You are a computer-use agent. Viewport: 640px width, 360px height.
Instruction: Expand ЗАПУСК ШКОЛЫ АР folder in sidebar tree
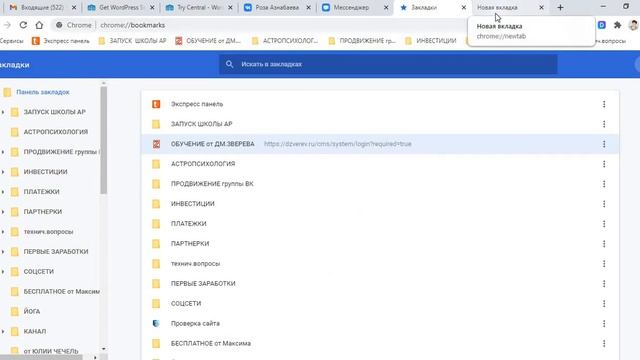(x=3, y=112)
